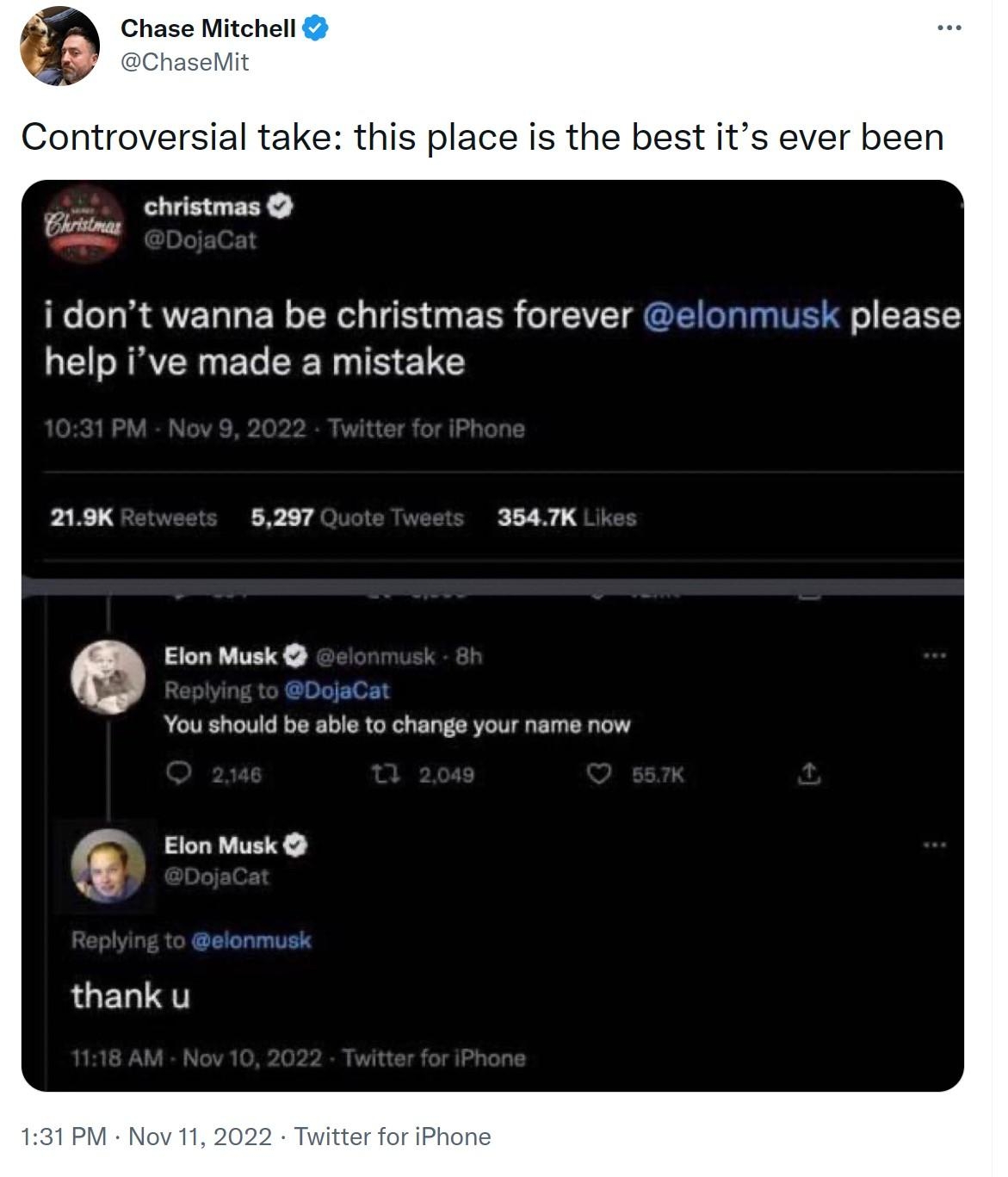Share Elon Musk's reply via share icon
Viewport: 1008px width, 1177px height.
point(809,775)
